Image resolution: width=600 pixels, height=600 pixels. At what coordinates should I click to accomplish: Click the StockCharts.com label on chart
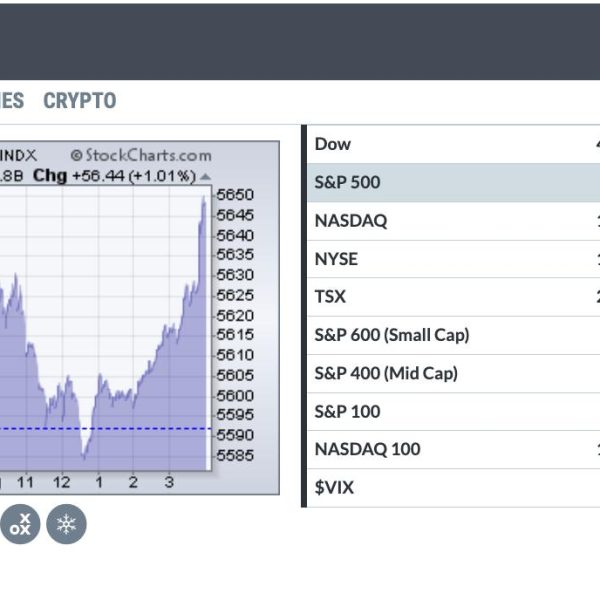tap(141, 155)
